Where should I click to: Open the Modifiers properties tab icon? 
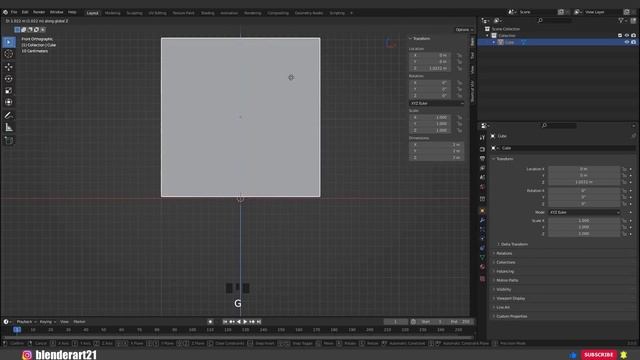[482, 220]
